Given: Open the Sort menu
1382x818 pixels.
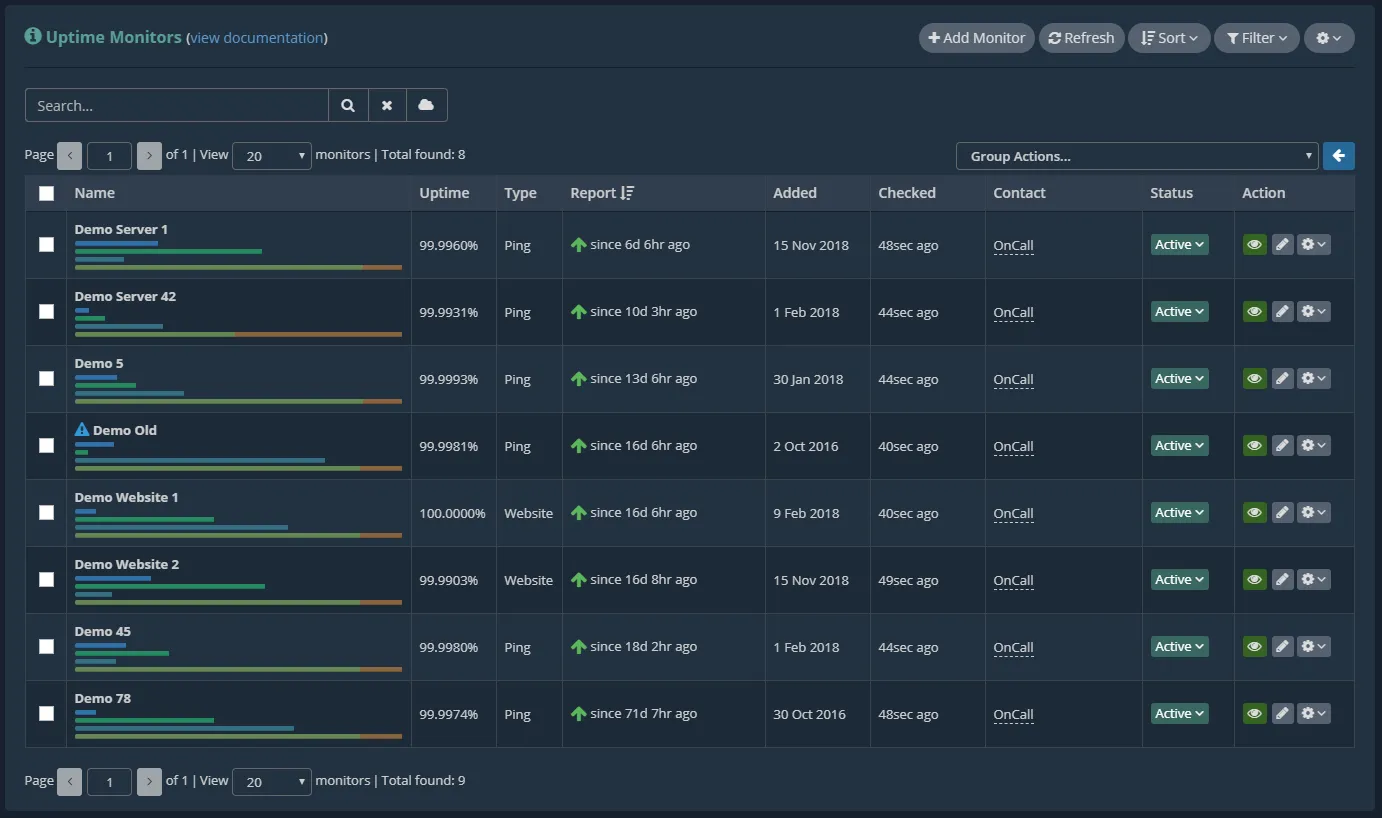Looking at the screenshot, I should pos(1168,37).
